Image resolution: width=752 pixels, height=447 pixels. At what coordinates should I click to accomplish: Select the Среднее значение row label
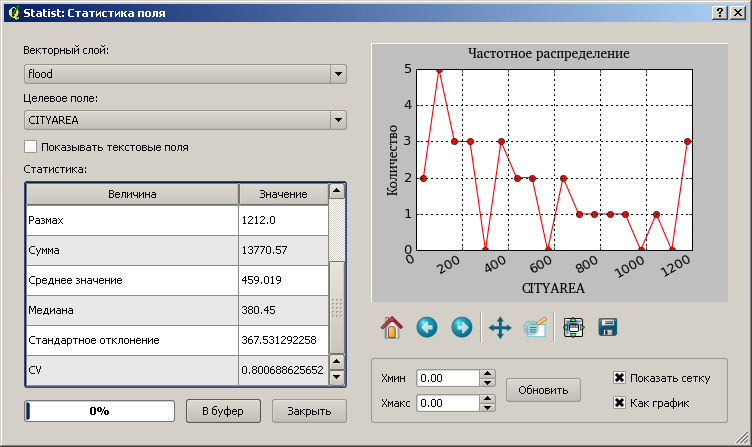(132, 280)
